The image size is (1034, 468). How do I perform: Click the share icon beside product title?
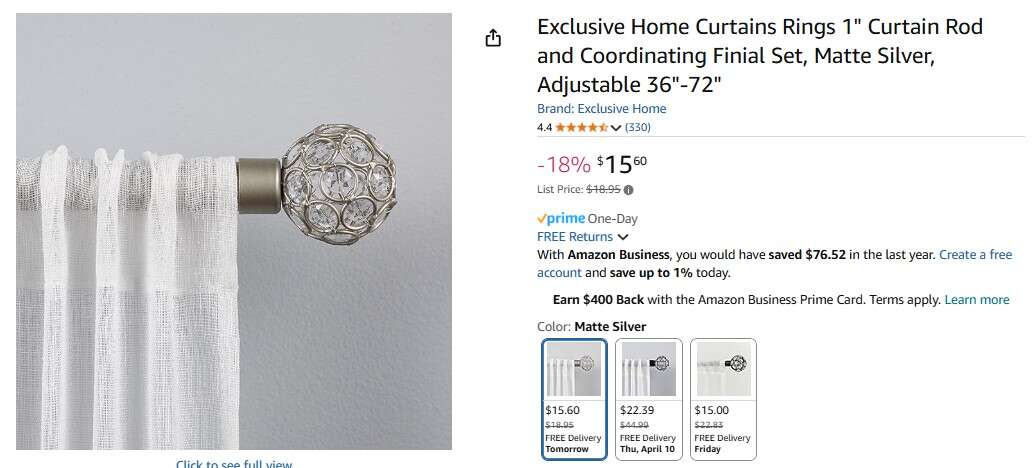pos(492,39)
